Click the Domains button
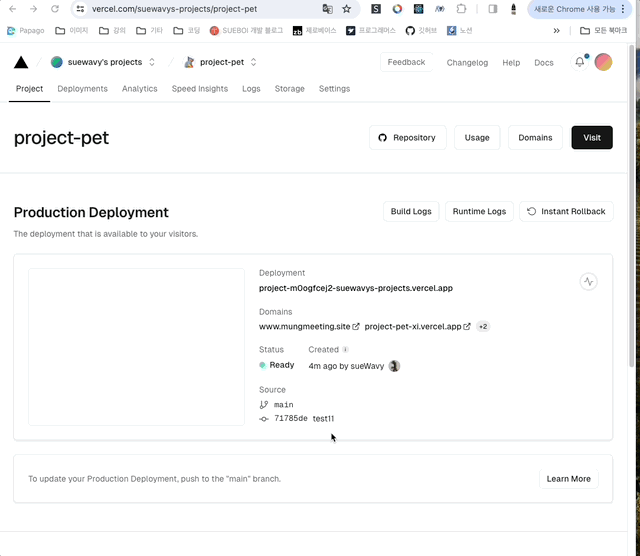 tap(535, 138)
